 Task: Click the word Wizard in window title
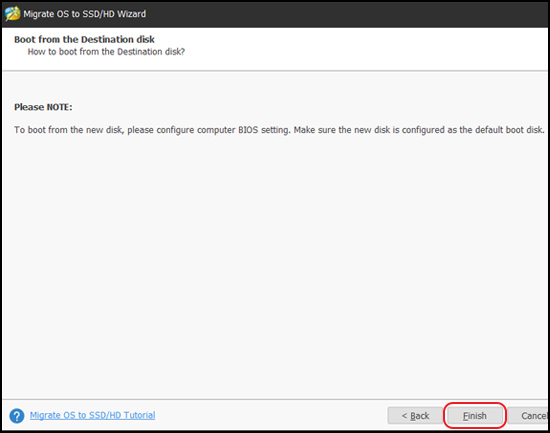[x=132, y=14]
